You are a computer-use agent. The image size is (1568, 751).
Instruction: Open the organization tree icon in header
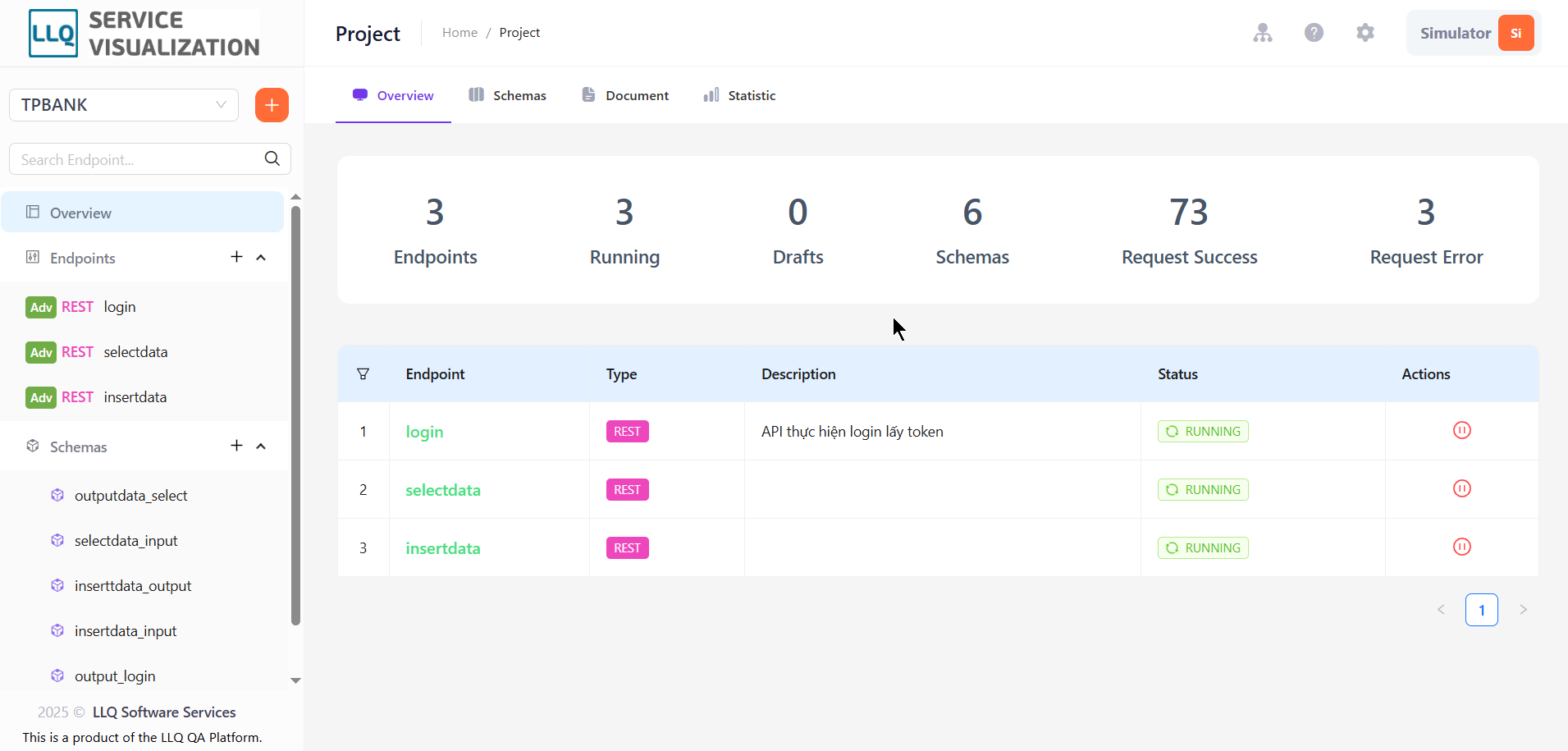point(1263,33)
